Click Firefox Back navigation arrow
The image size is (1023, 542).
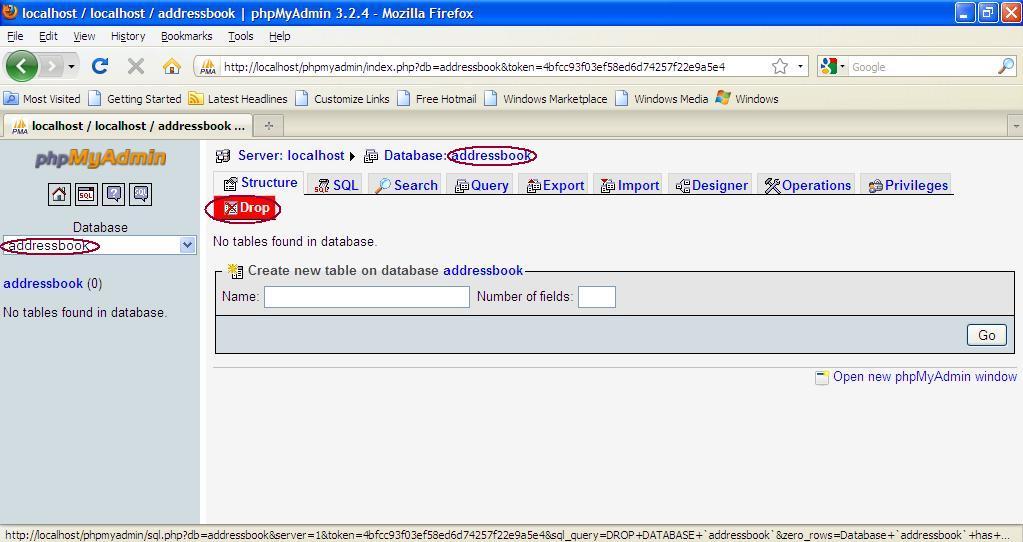click(21, 66)
